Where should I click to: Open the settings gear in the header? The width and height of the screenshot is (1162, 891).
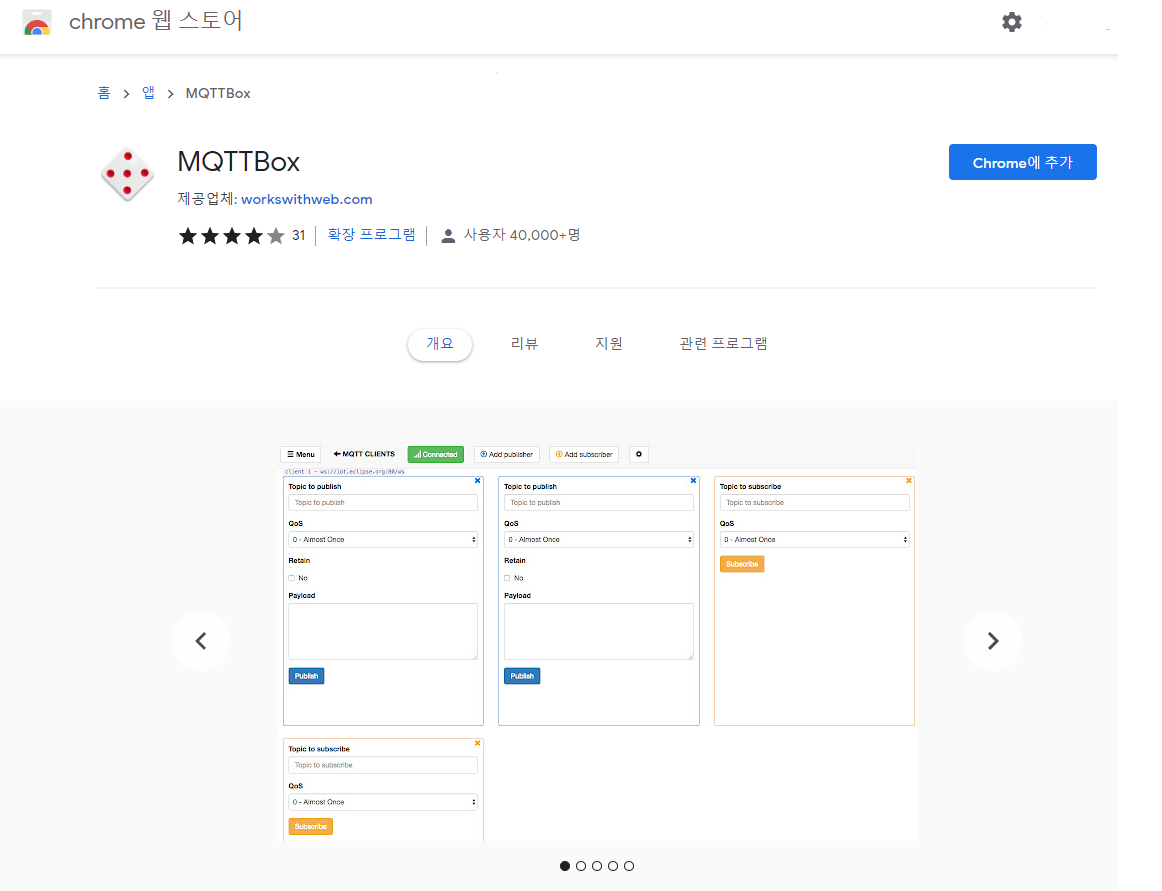[x=1012, y=22]
